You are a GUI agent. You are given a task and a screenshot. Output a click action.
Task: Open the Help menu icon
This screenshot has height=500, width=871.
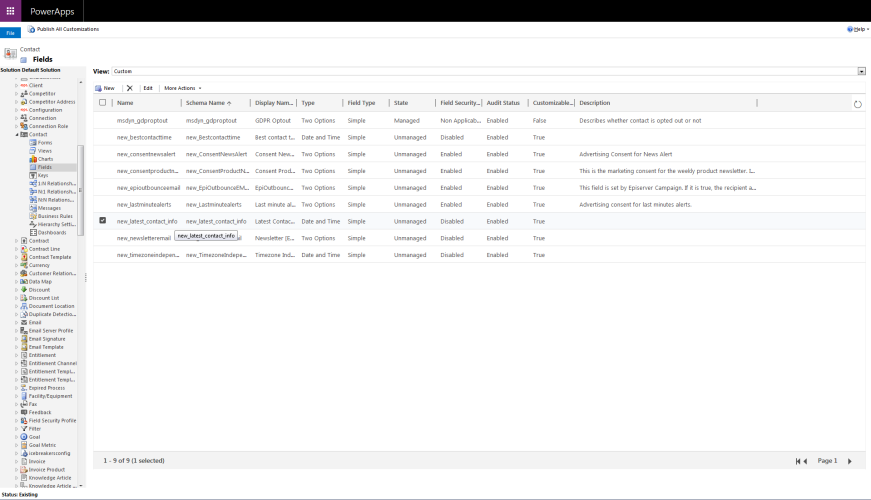click(x=851, y=29)
